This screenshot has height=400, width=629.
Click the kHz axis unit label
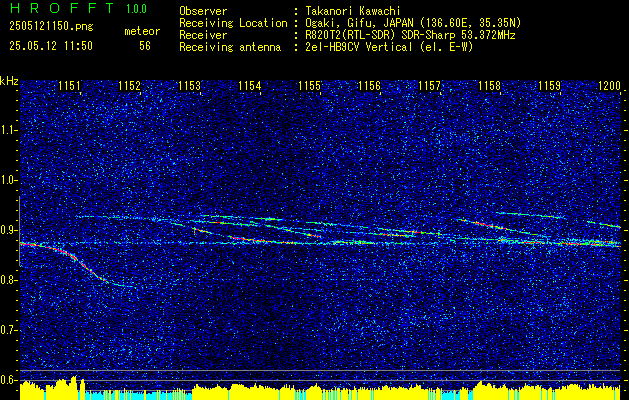pyautogui.click(x=9, y=81)
